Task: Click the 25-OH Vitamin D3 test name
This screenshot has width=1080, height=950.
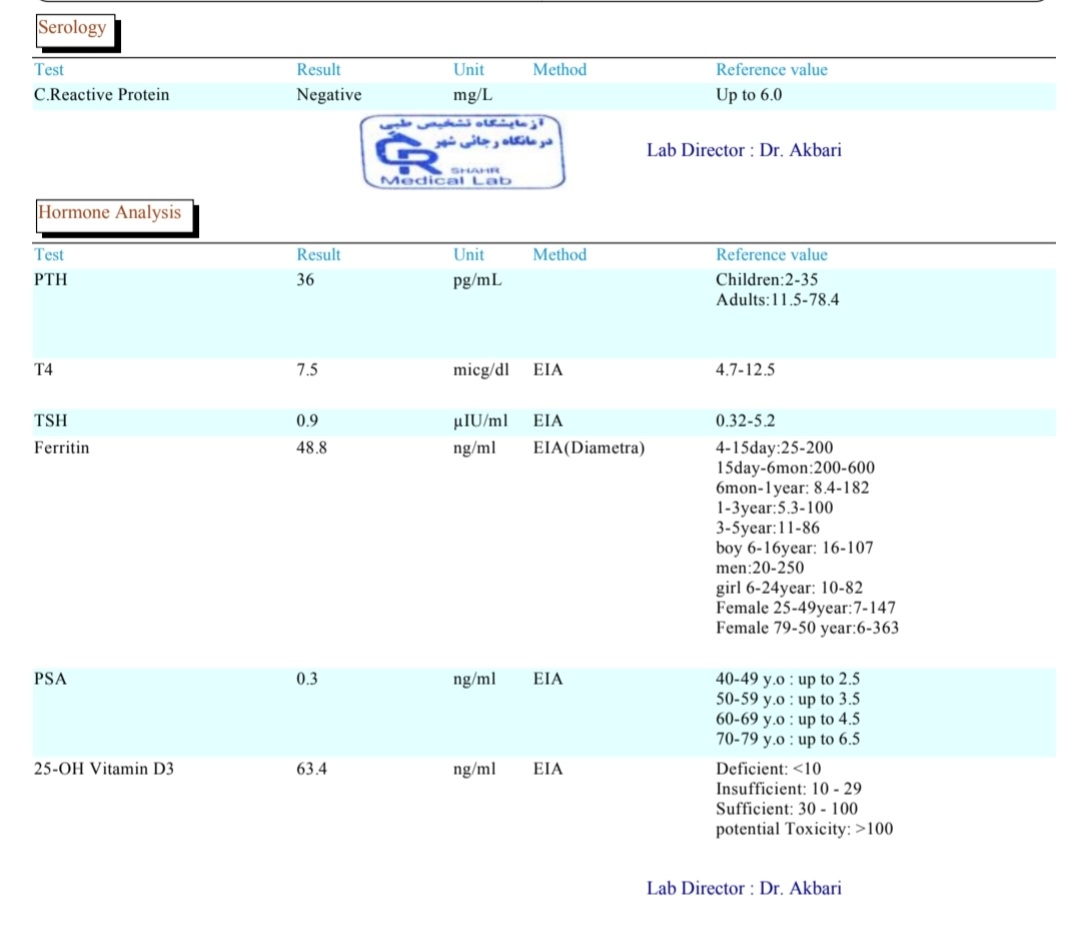Action: tap(104, 769)
